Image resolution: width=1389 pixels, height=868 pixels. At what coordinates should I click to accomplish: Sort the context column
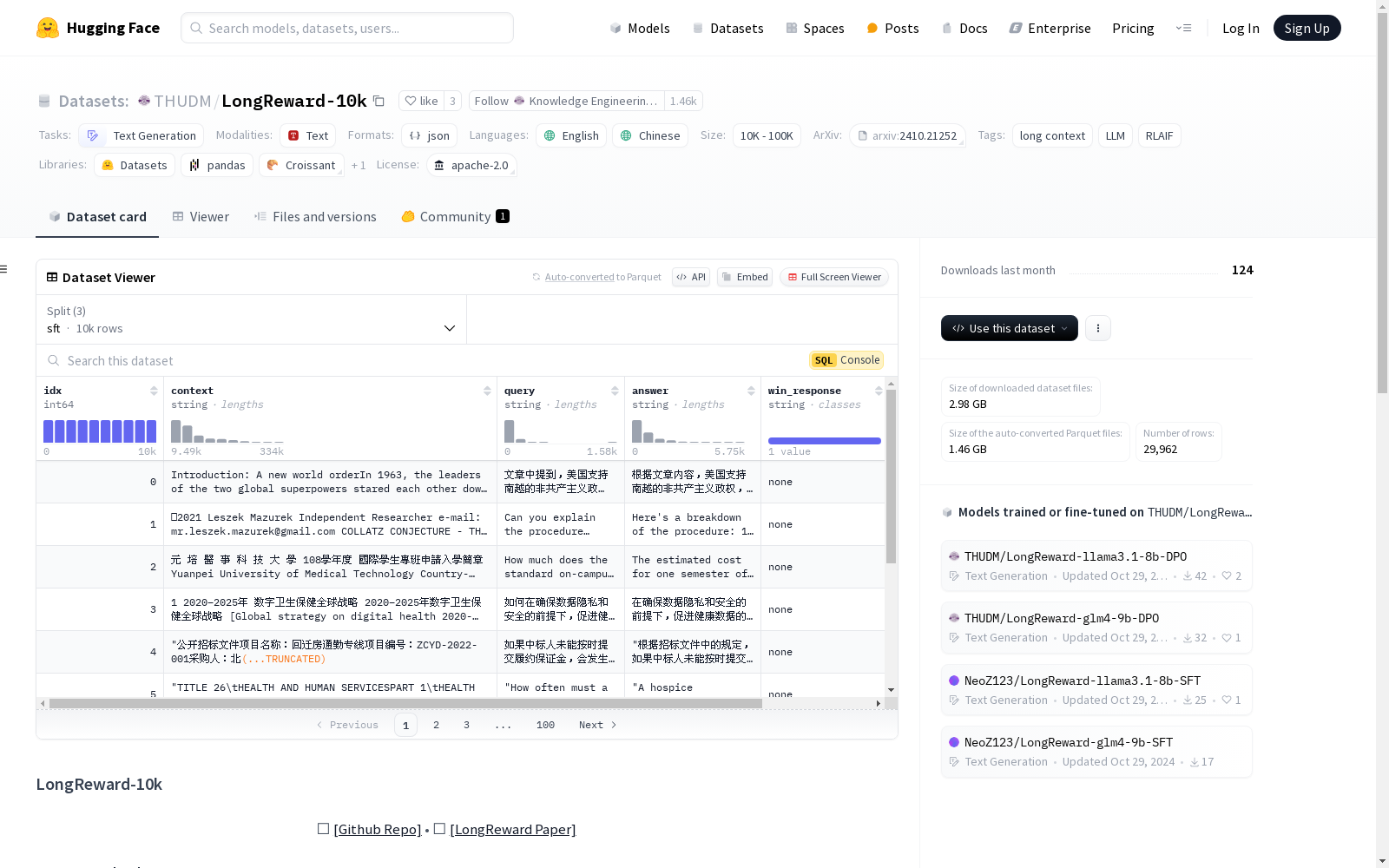pyautogui.click(x=487, y=391)
